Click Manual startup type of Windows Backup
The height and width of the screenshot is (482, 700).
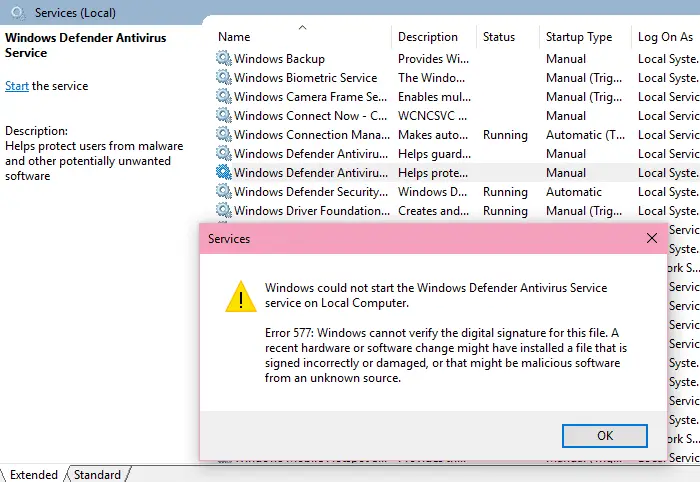coord(566,59)
